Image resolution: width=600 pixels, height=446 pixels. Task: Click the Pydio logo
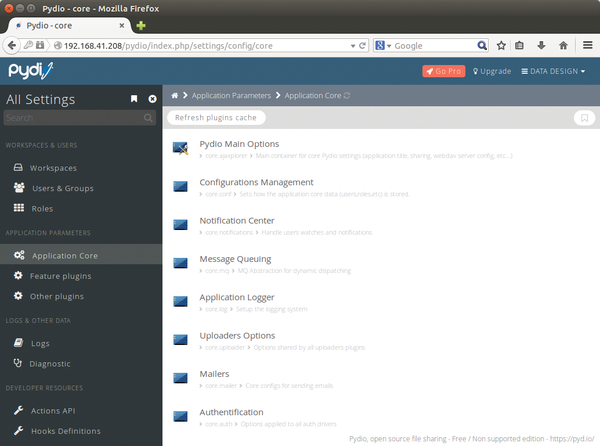[31, 71]
